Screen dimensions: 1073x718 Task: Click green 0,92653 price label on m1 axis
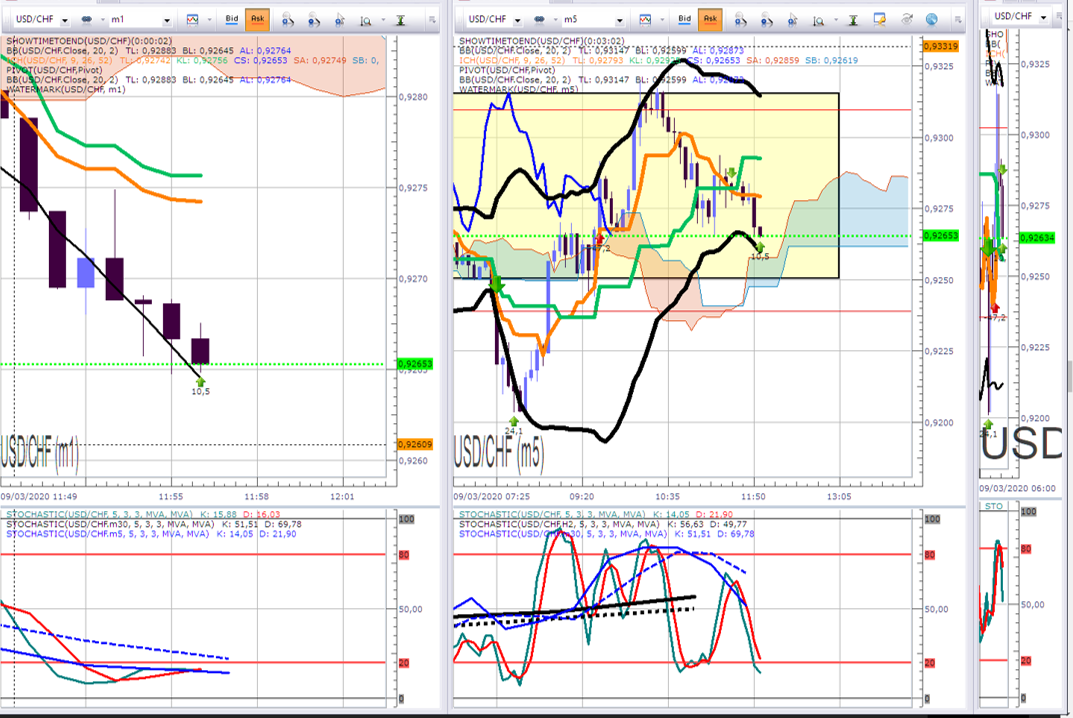tap(415, 363)
